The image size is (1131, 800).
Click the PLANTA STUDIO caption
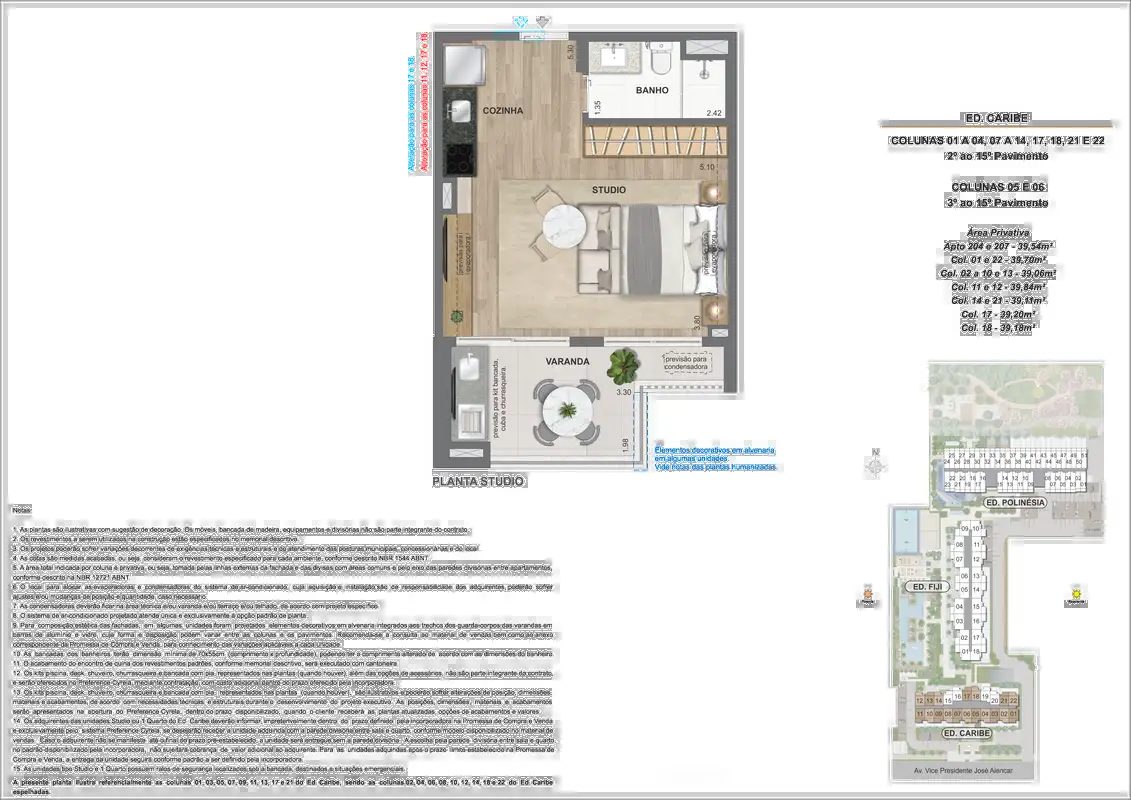pyautogui.click(x=479, y=481)
